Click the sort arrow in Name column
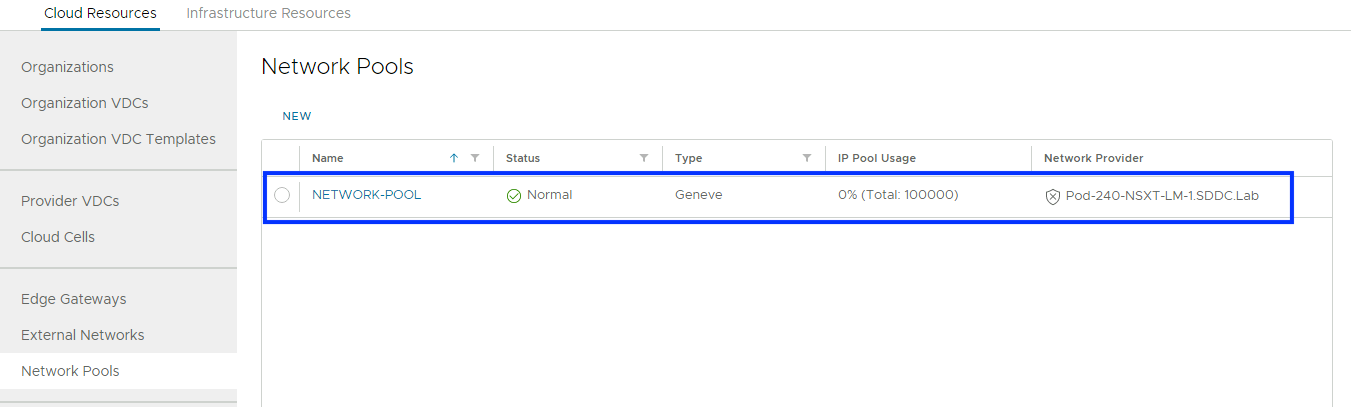Screen dimensions: 1351x407 click(x=454, y=158)
